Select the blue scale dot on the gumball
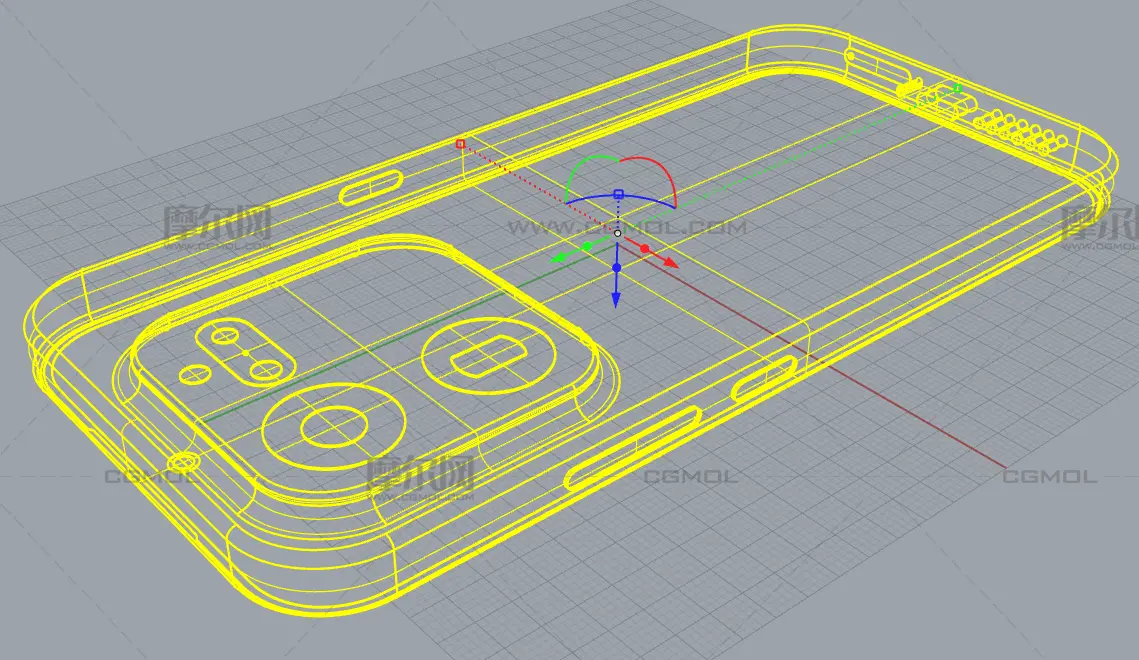This screenshot has height=660, width=1139. click(x=617, y=268)
